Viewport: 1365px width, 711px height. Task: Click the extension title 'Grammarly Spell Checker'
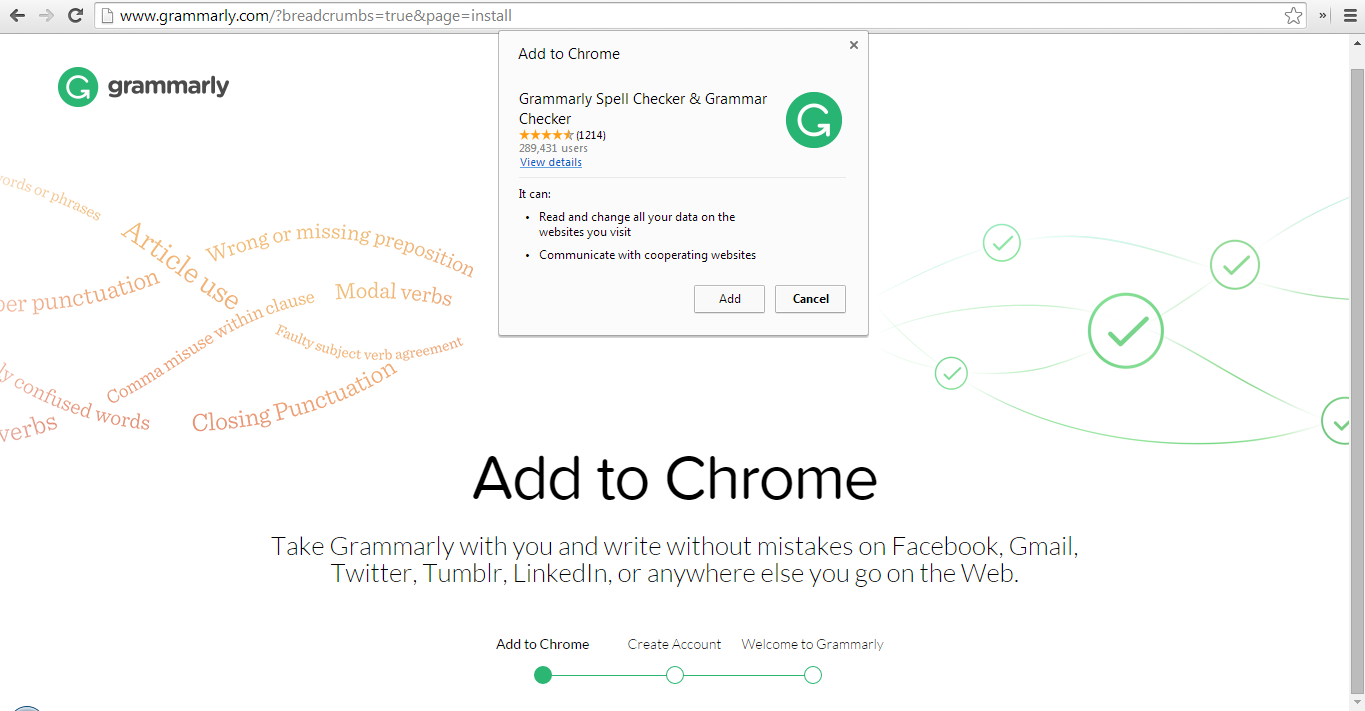(643, 108)
